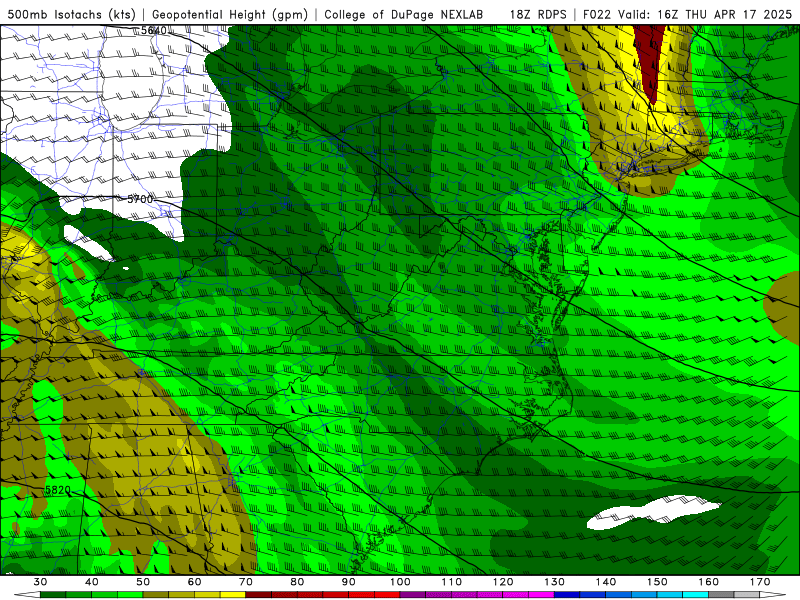Click the "500mb Isotachs (kts)" title text
This screenshot has height=600, width=800.
(x=71, y=14)
